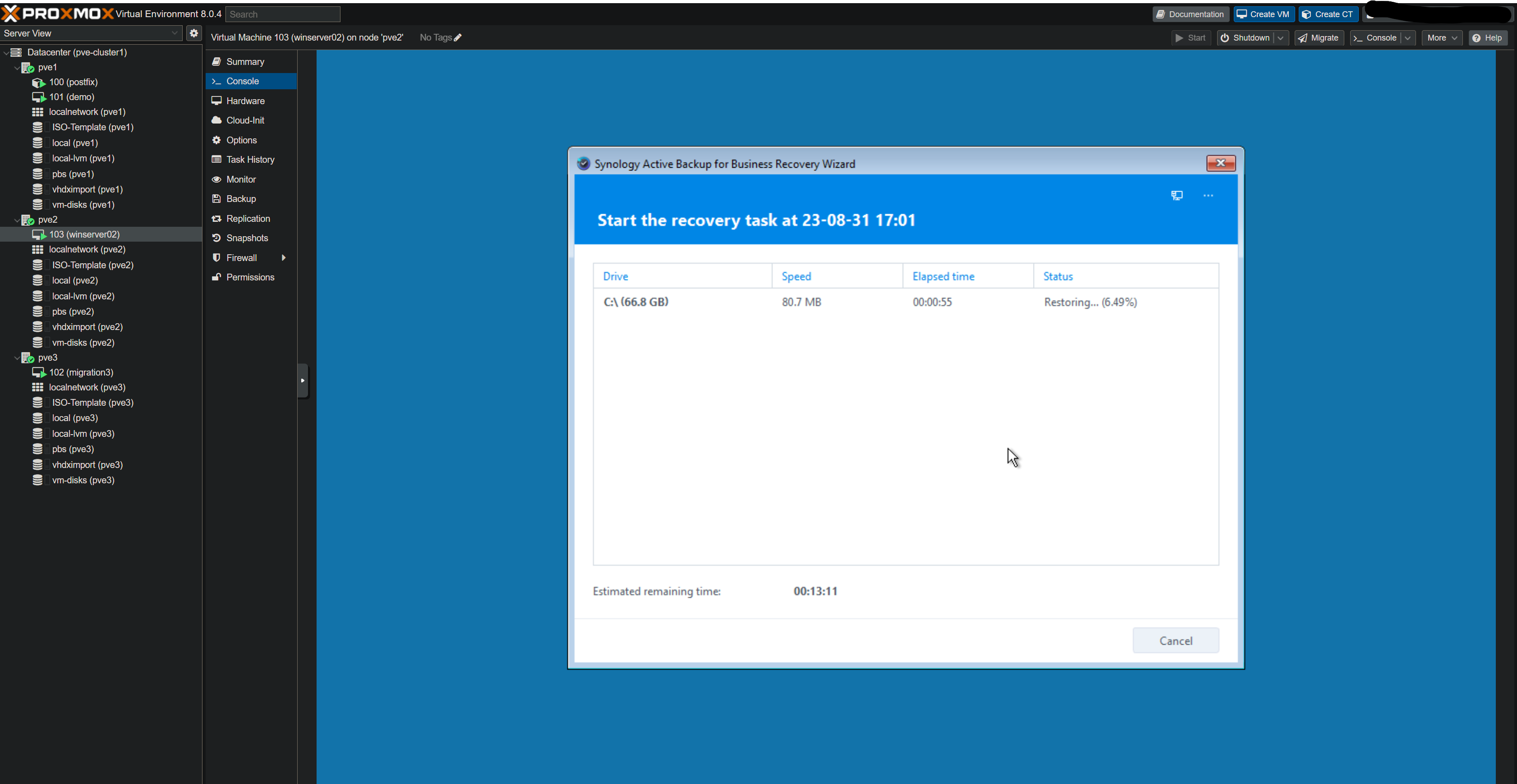Open the Cloud-Init tab
Screen dimensions: 1517x784
(251, 120)
